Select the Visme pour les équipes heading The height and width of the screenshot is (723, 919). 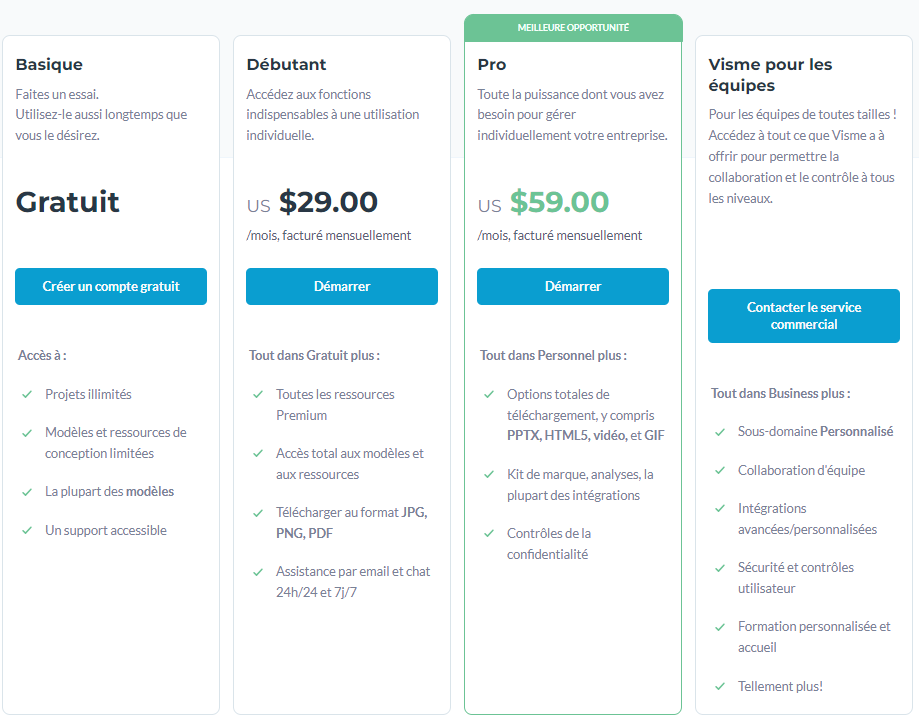click(770, 75)
